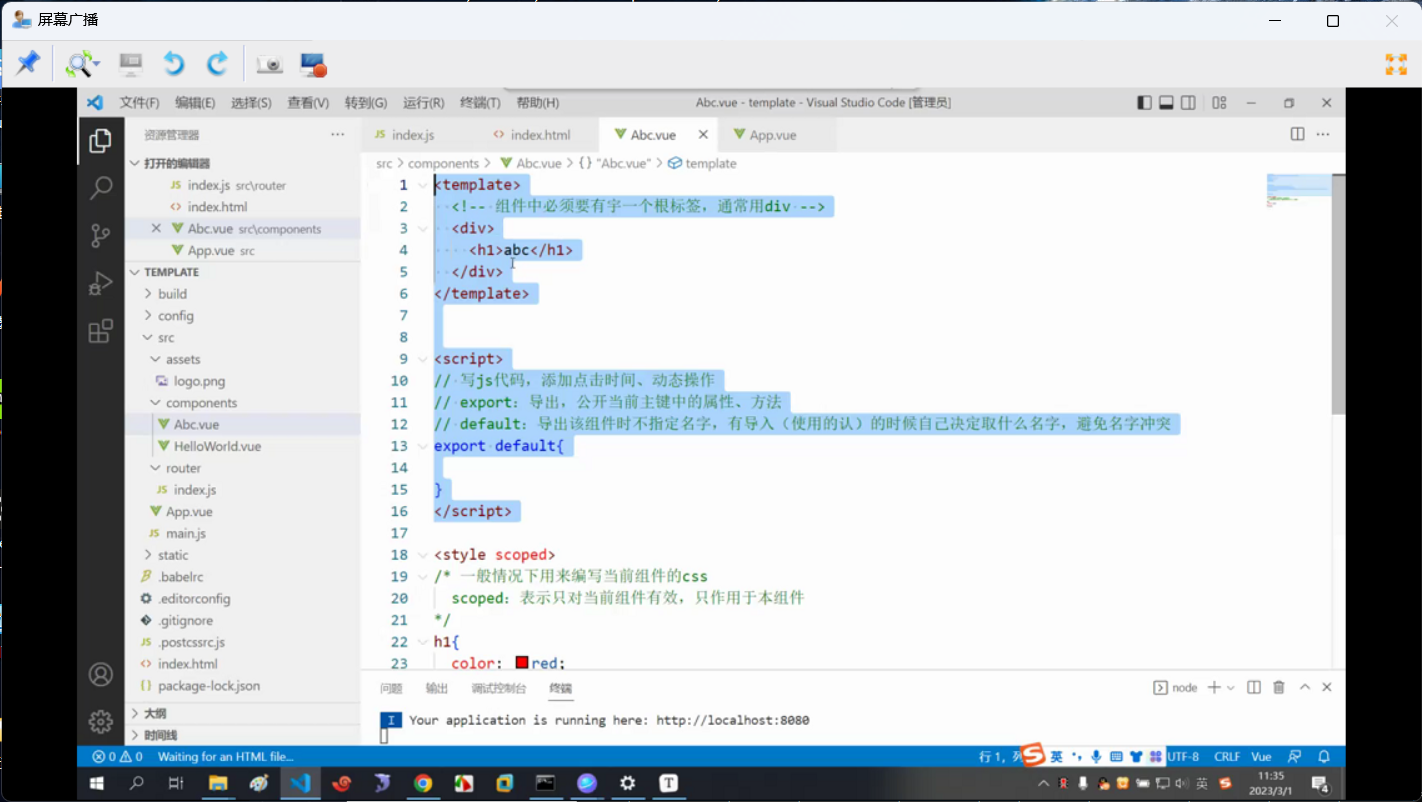1422x802 pixels.
Task: Open the Manage gear in activity bar
Action: click(x=101, y=721)
